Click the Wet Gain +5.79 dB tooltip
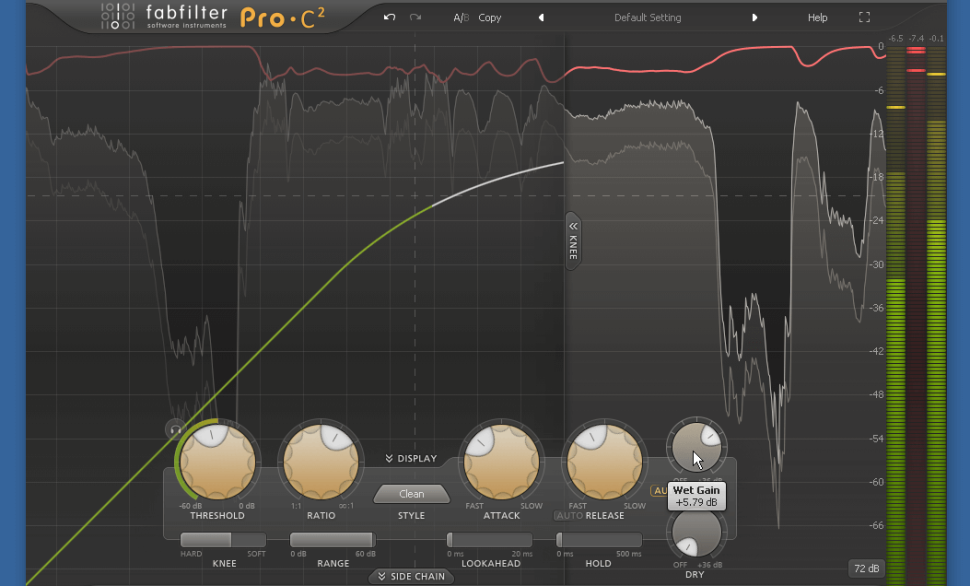This screenshot has width=970, height=586. (x=697, y=496)
